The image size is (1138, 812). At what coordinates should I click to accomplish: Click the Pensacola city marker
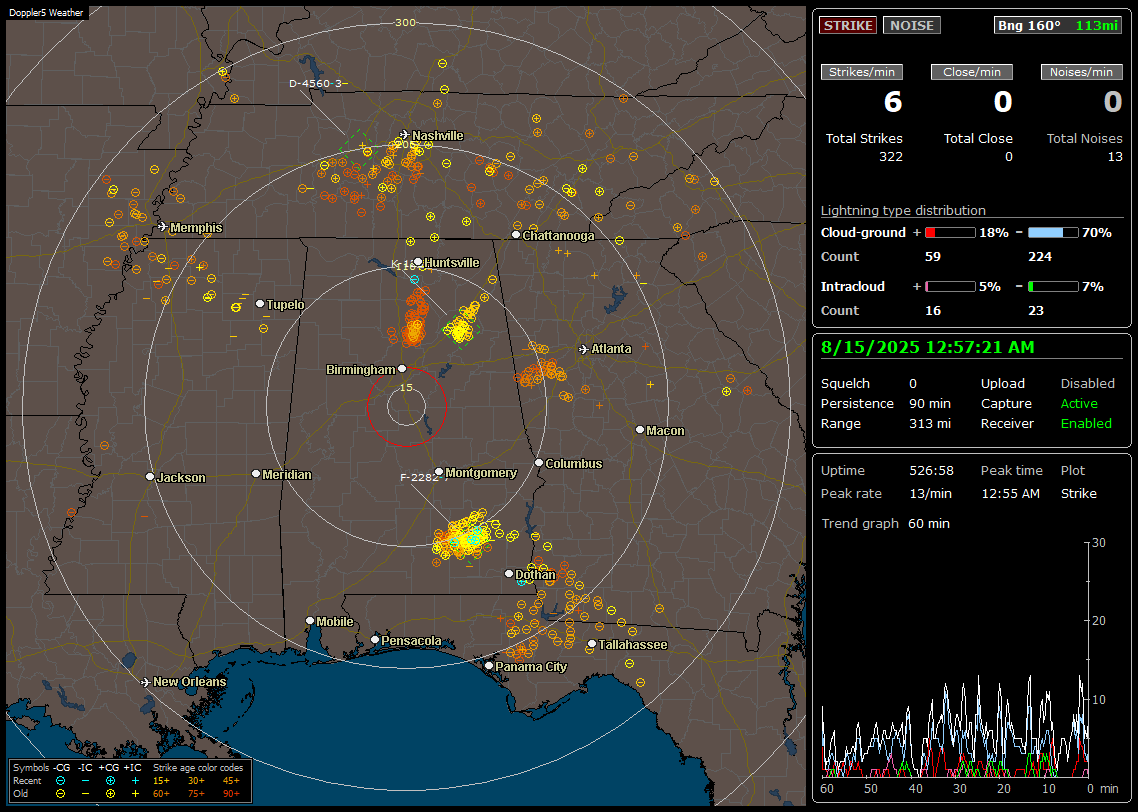pyautogui.click(x=374, y=640)
